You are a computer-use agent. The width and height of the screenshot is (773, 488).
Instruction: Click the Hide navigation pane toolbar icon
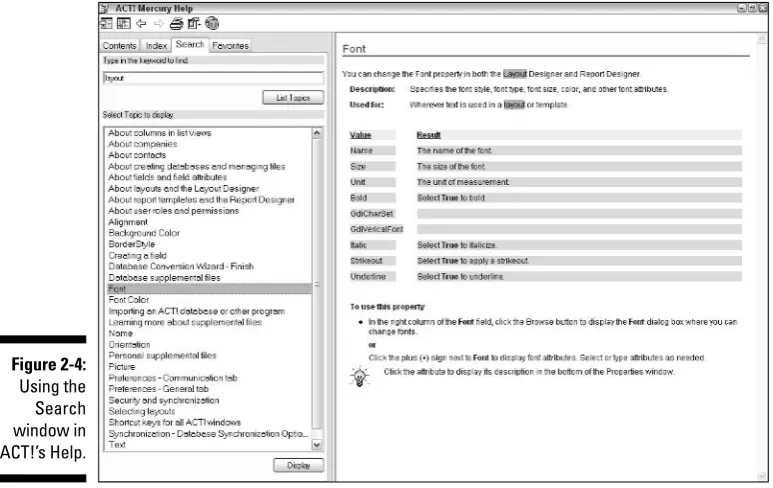pyautogui.click(x=106, y=23)
